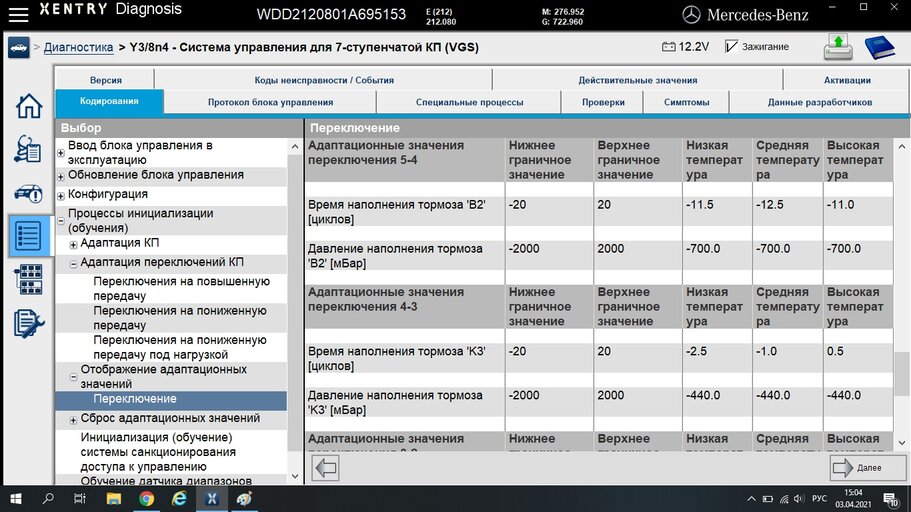Click Давление наполнения тормоза 'B2' row label
Screen dimensions: 911x512
(x=395, y=256)
